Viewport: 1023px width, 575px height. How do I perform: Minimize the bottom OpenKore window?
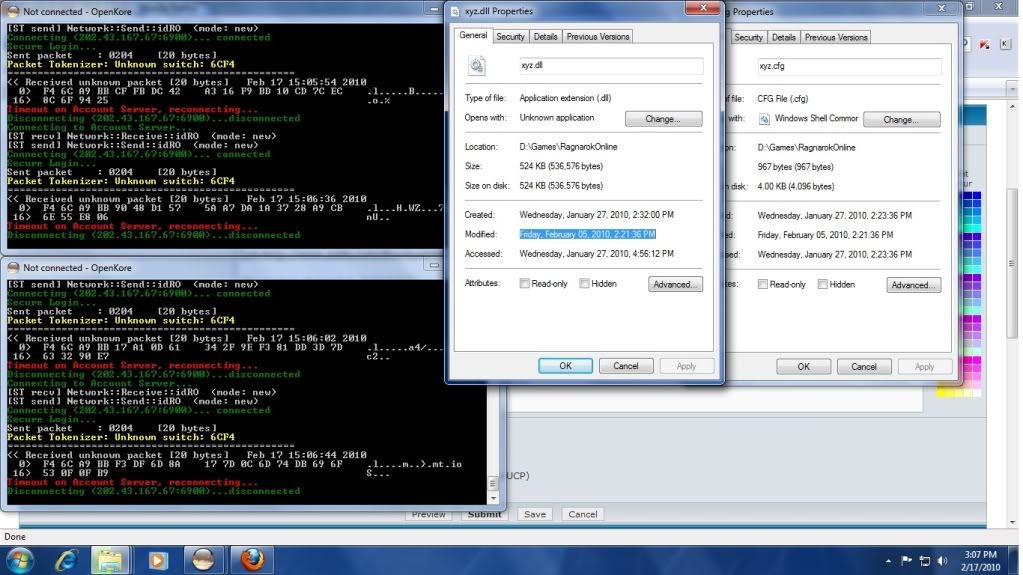(434, 265)
